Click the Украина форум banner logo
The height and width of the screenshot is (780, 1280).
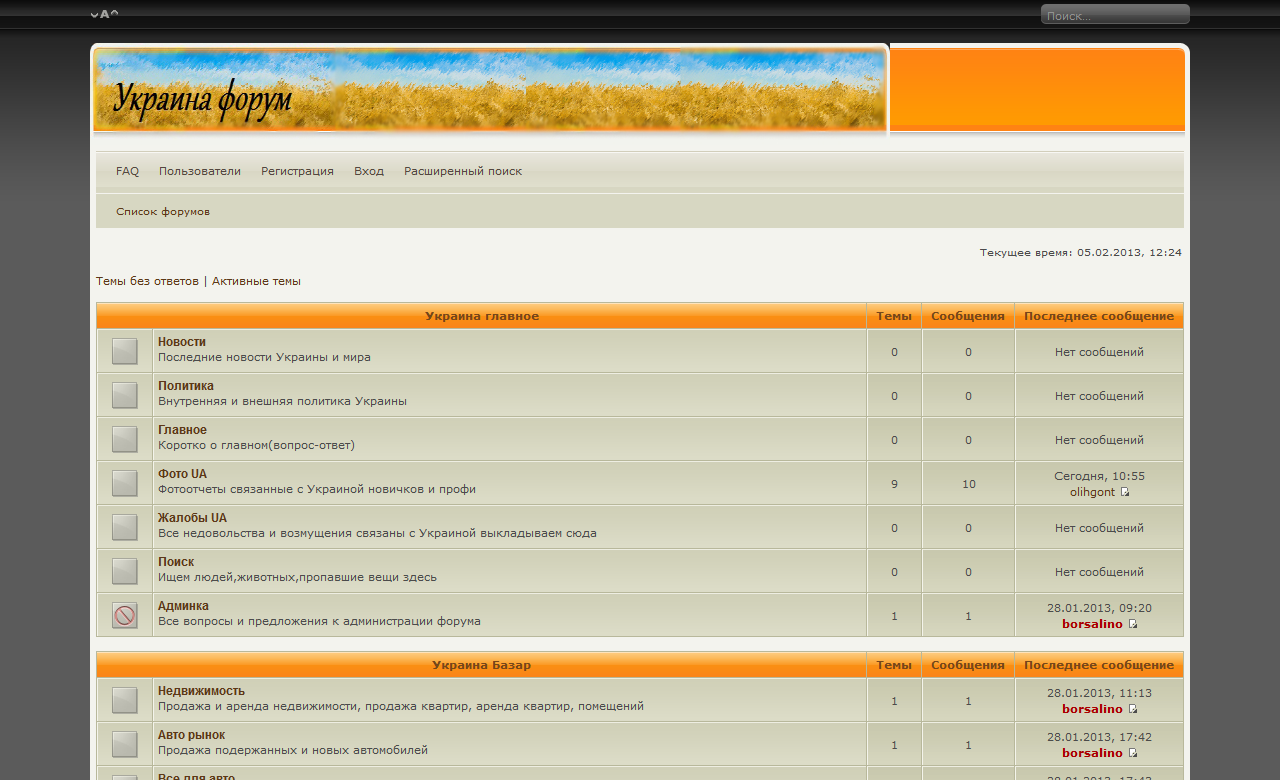click(x=203, y=99)
